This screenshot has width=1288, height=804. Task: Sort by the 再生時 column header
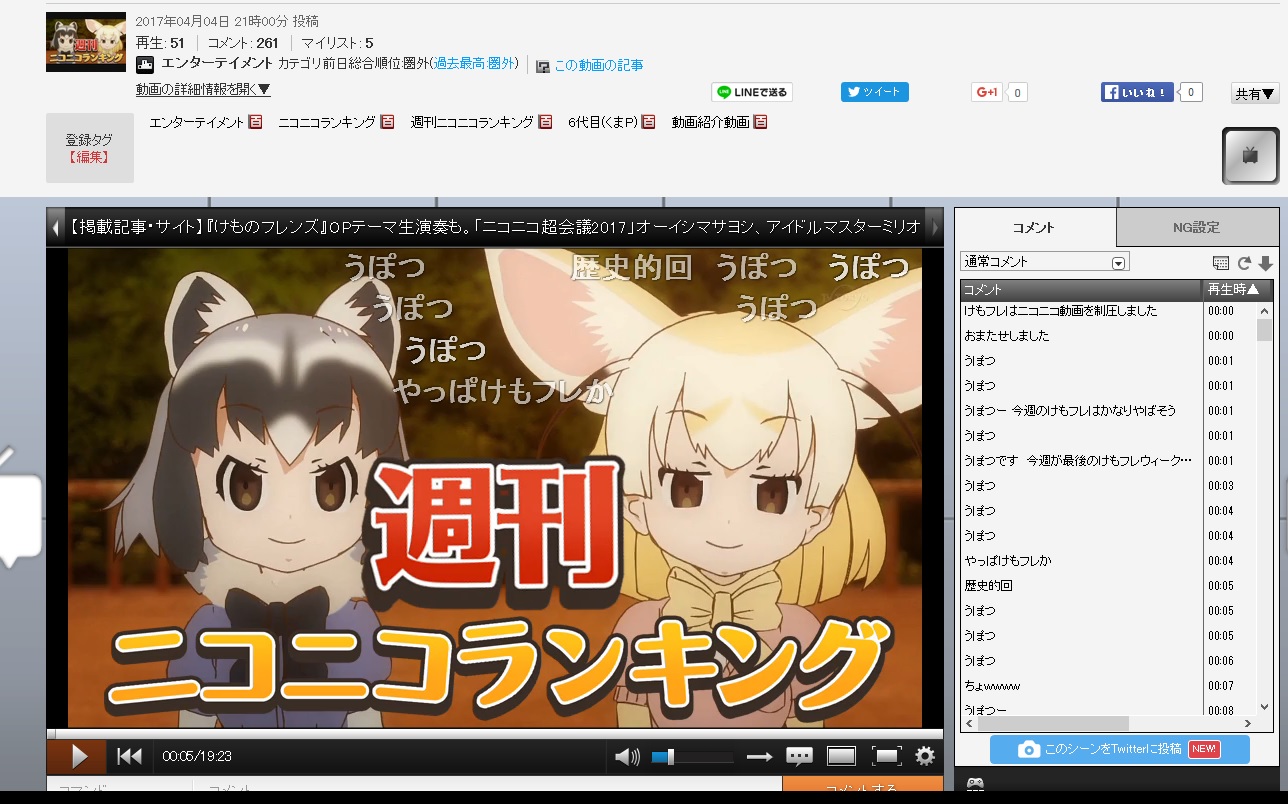1235,290
